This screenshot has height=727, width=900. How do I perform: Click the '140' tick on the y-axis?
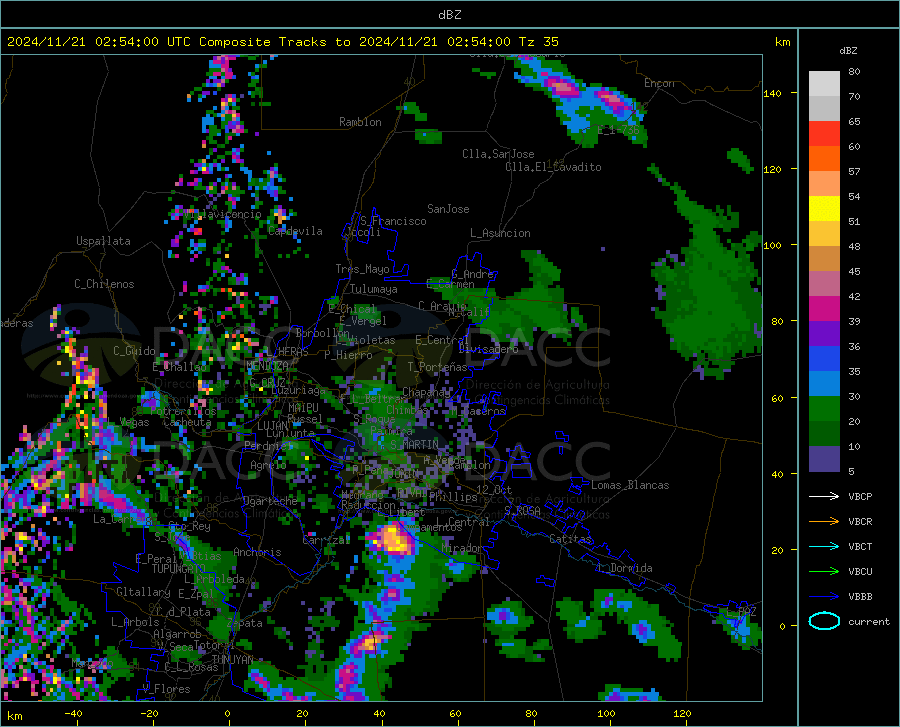[x=772, y=93]
